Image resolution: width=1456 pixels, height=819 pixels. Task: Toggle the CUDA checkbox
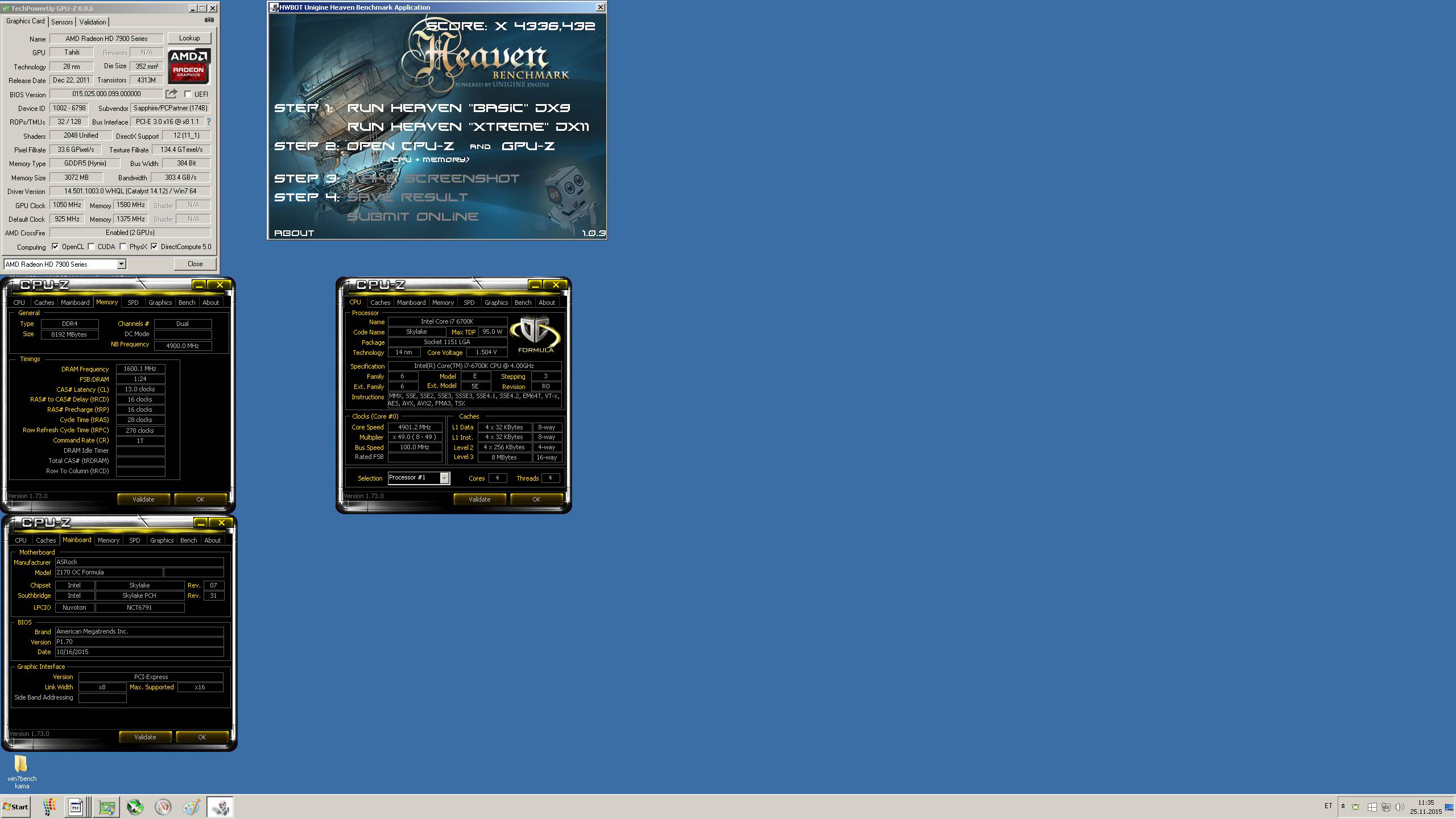coord(91,246)
